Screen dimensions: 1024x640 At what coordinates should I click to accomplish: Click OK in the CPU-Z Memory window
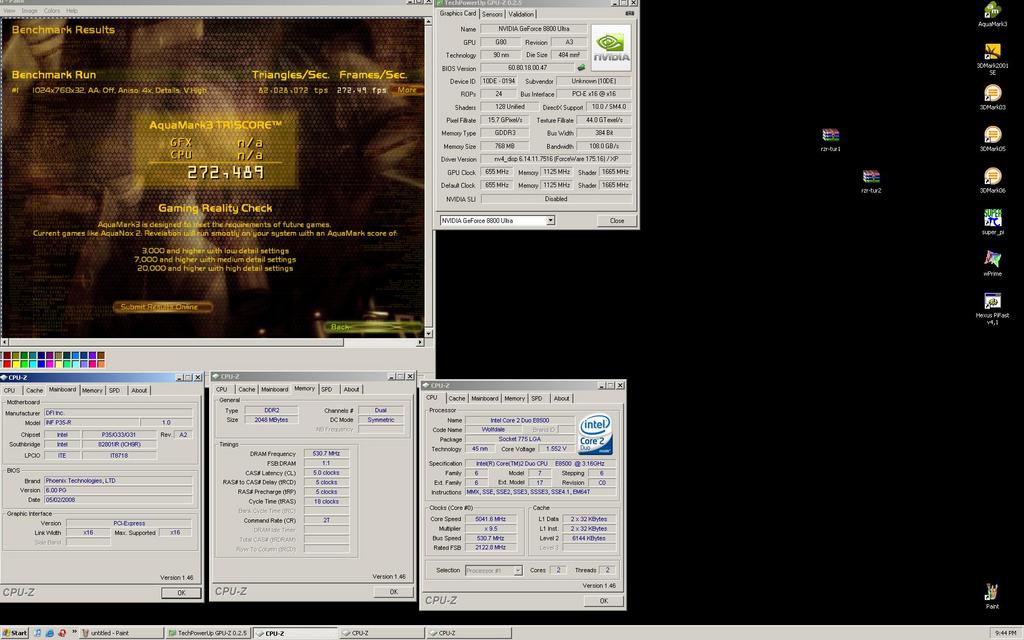(393, 592)
